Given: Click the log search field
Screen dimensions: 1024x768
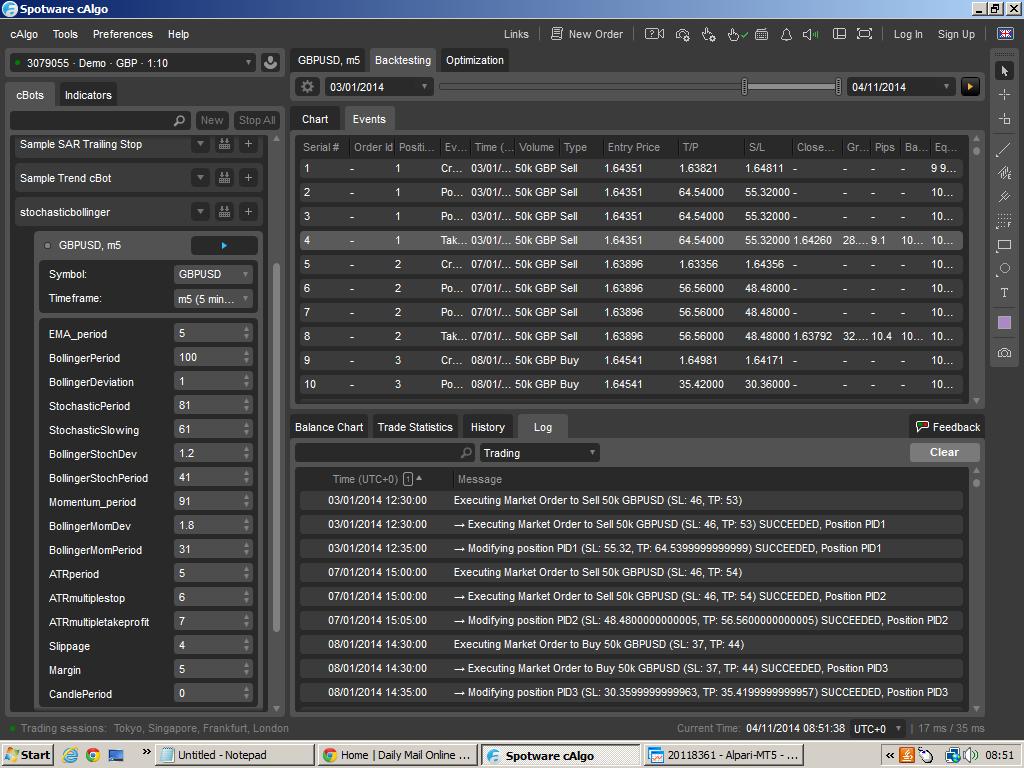Looking at the screenshot, I should click(384, 453).
